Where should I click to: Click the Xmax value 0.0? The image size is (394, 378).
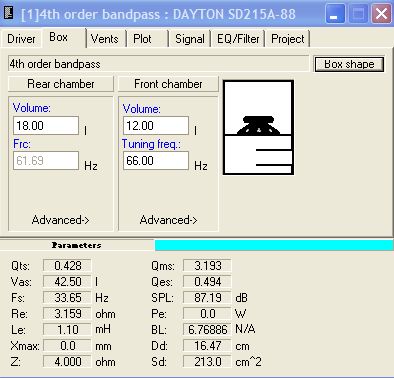[67, 346]
